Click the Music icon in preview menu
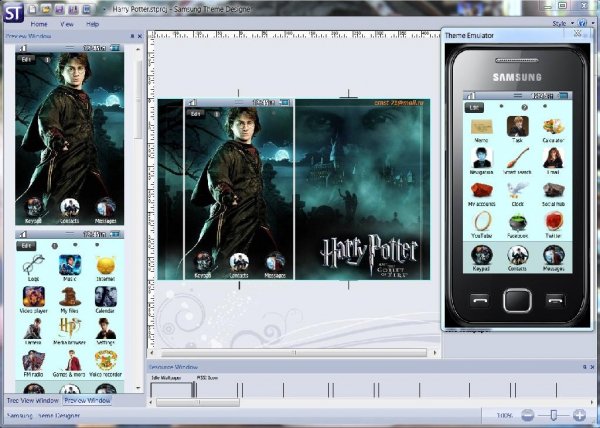This screenshot has height=428, width=600. pos(70,265)
